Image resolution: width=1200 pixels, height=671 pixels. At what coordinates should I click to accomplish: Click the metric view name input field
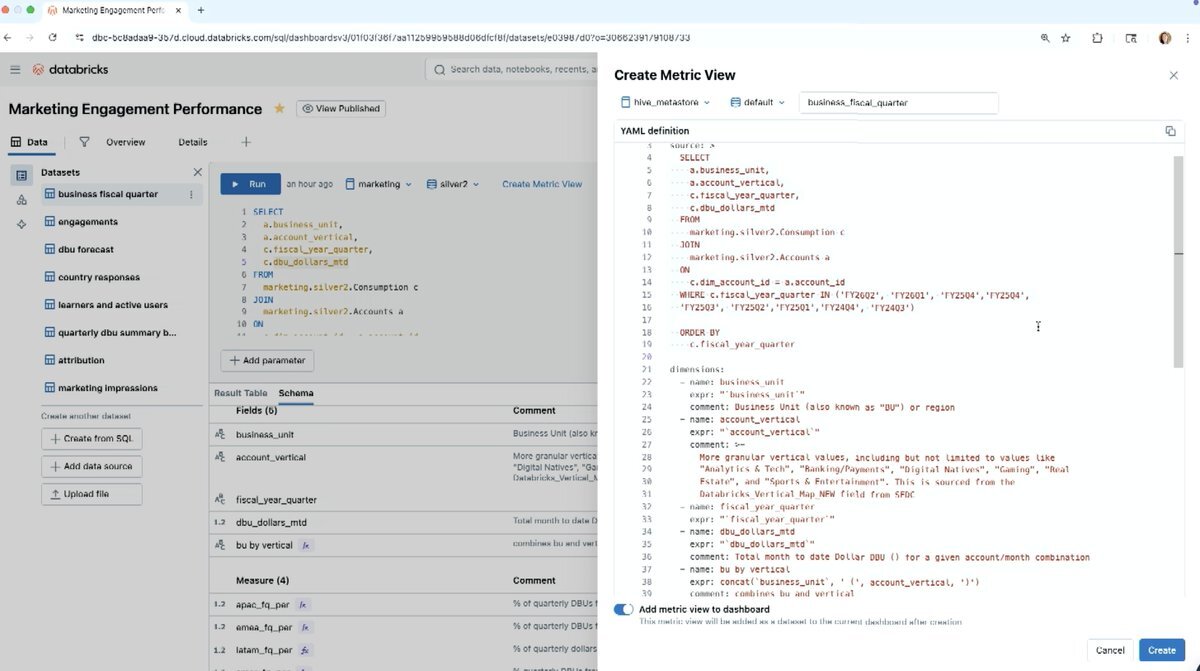898,102
